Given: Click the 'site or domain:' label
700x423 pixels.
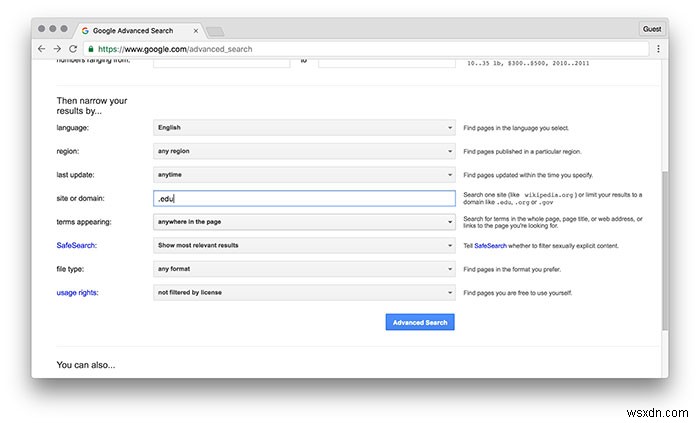Looking at the screenshot, I should point(80,199).
